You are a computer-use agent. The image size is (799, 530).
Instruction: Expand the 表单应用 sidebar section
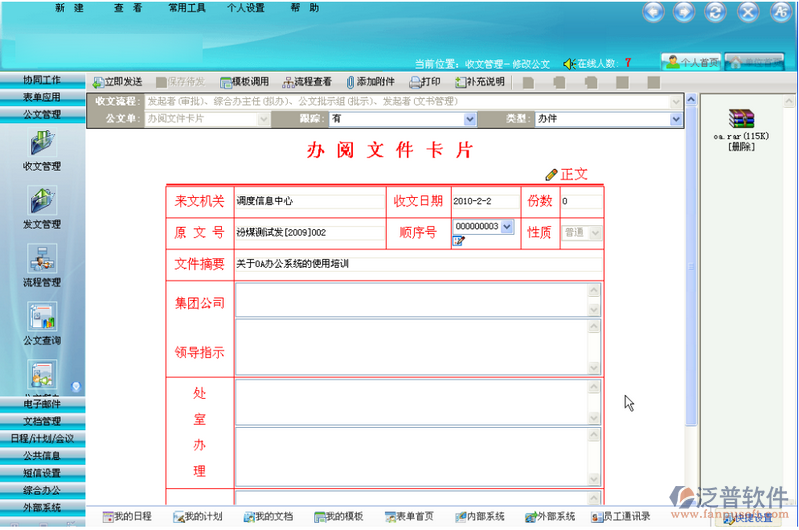pyautogui.click(x=42, y=97)
